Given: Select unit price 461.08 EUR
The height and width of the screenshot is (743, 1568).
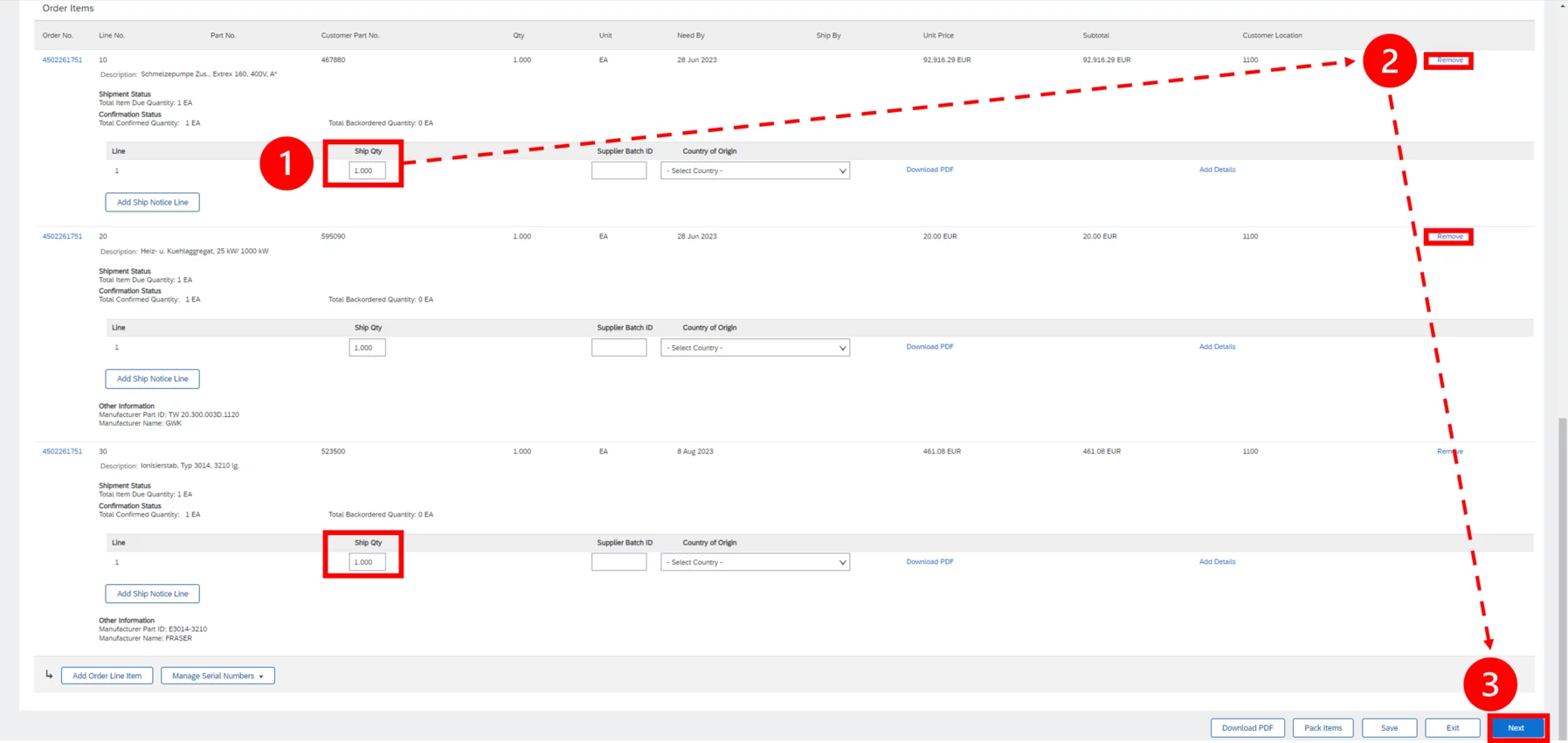Looking at the screenshot, I should (942, 452).
